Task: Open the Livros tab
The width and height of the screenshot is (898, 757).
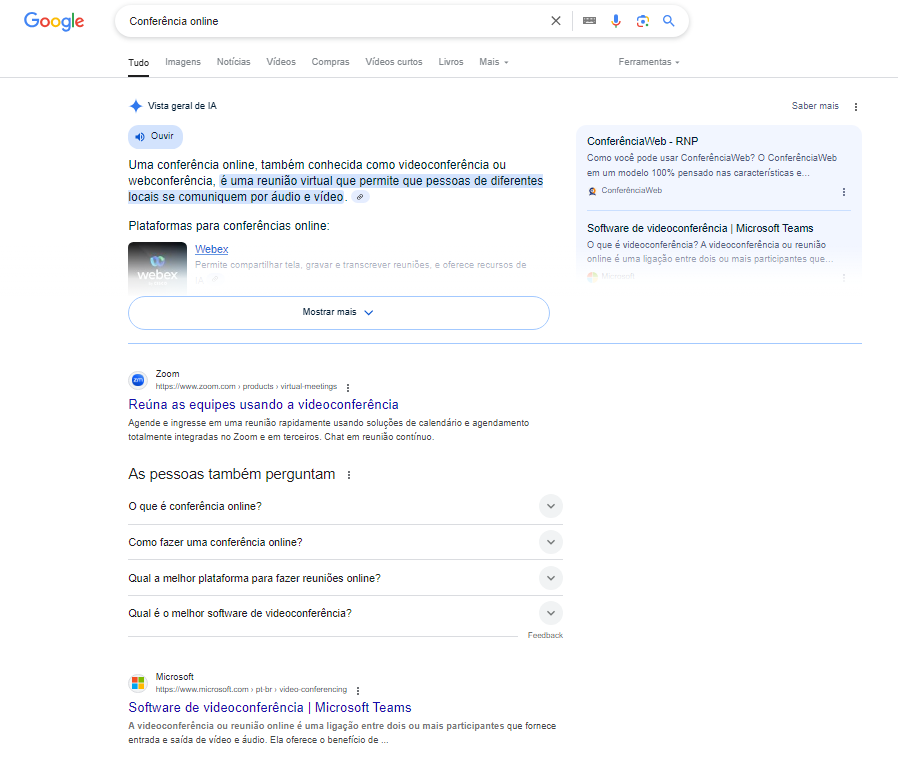Action: pyautogui.click(x=451, y=62)
